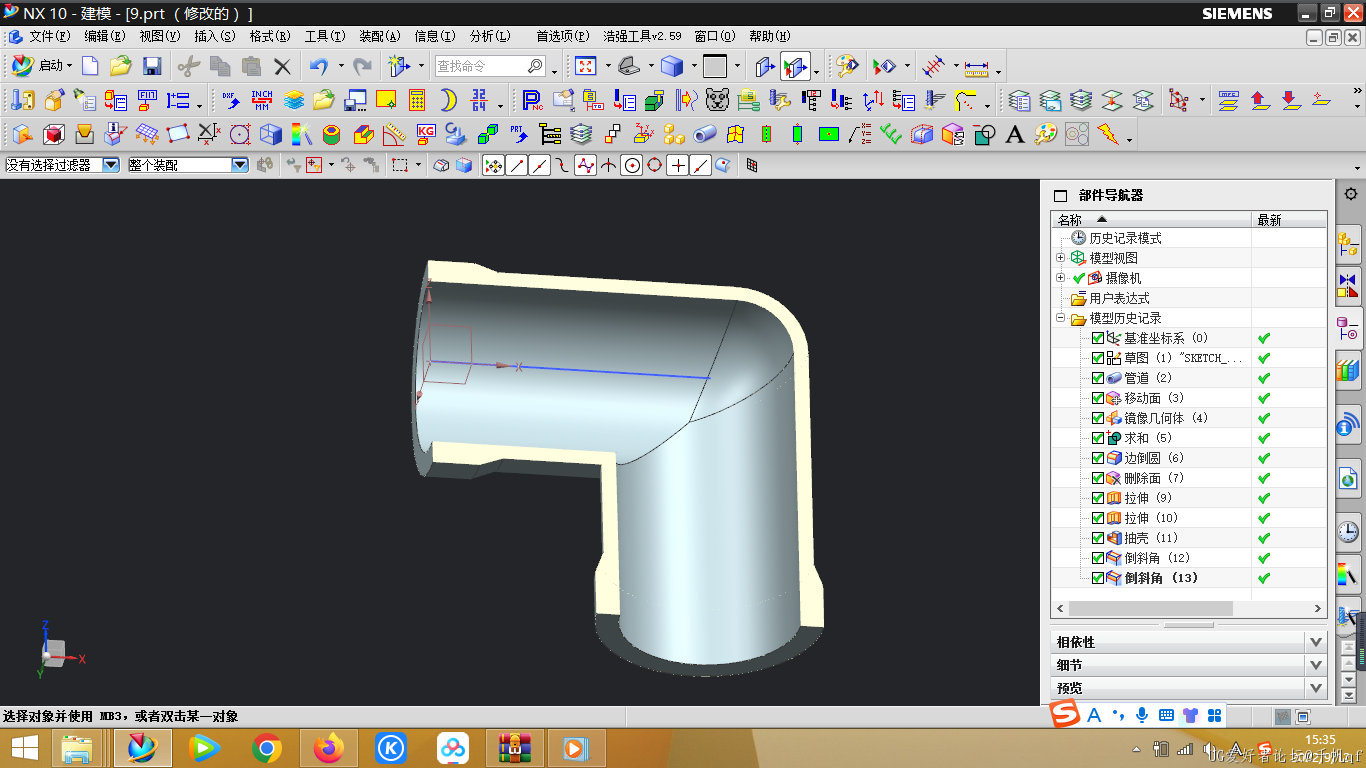Collapse the 模型历史记录 tree node
The image size is (1366, 768).
[x=1061, y=318]
